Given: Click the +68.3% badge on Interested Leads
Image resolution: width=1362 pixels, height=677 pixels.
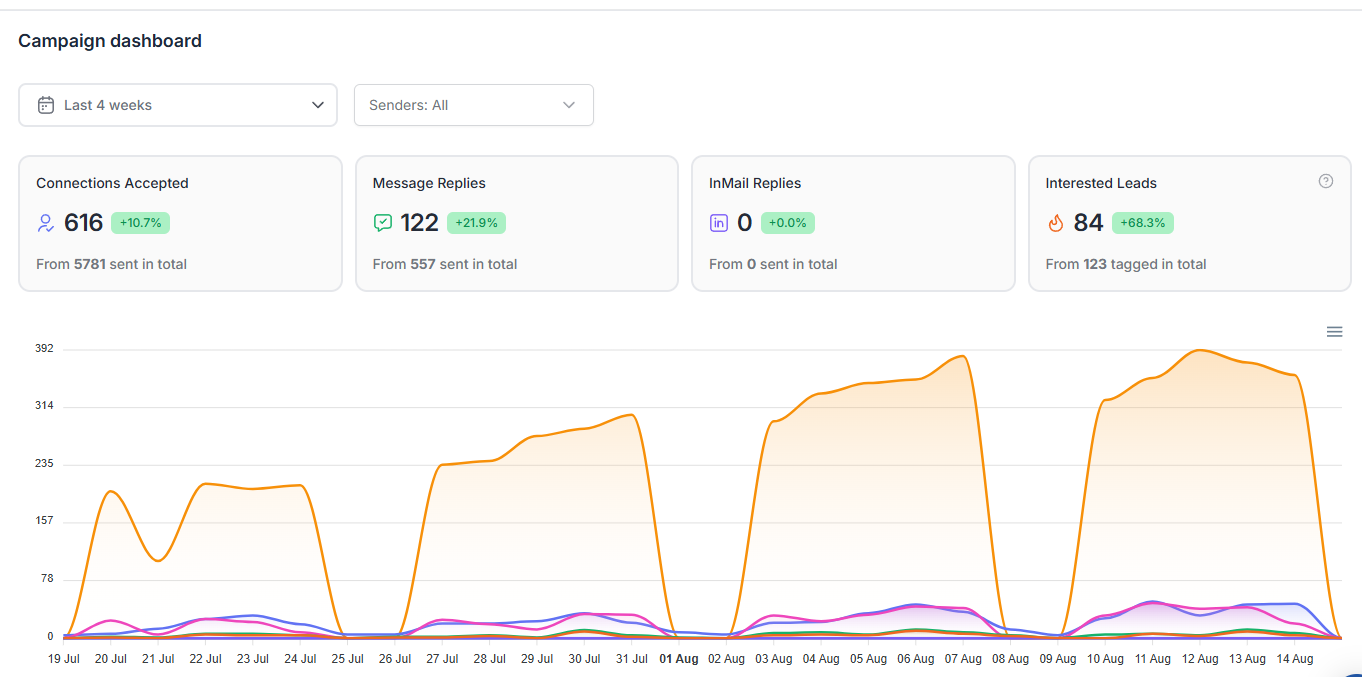Looking at the screenshot, I should click(x=1144, y=223).
